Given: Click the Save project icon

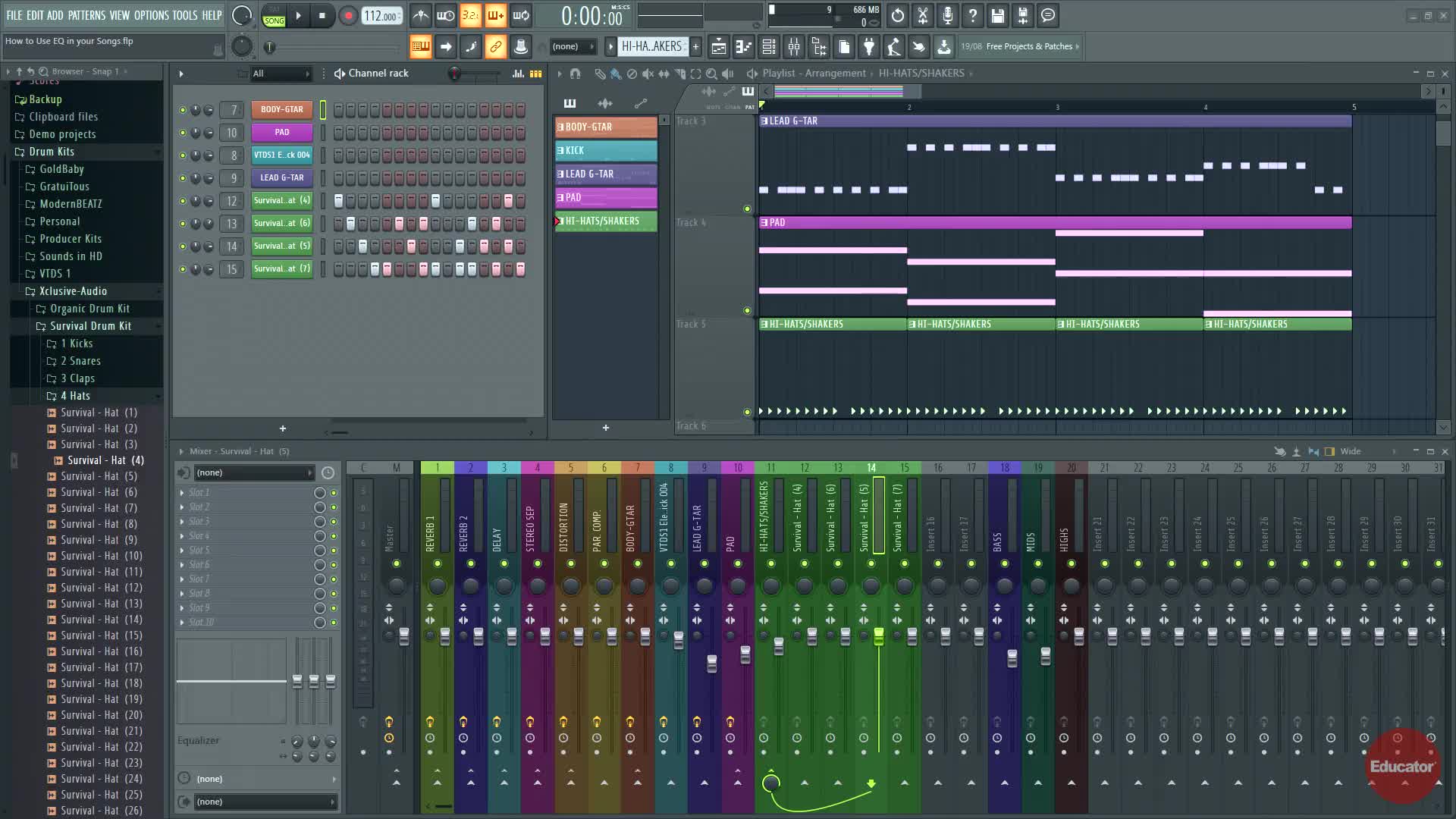Looking at the screenshot, I should (x=997, y=15).
